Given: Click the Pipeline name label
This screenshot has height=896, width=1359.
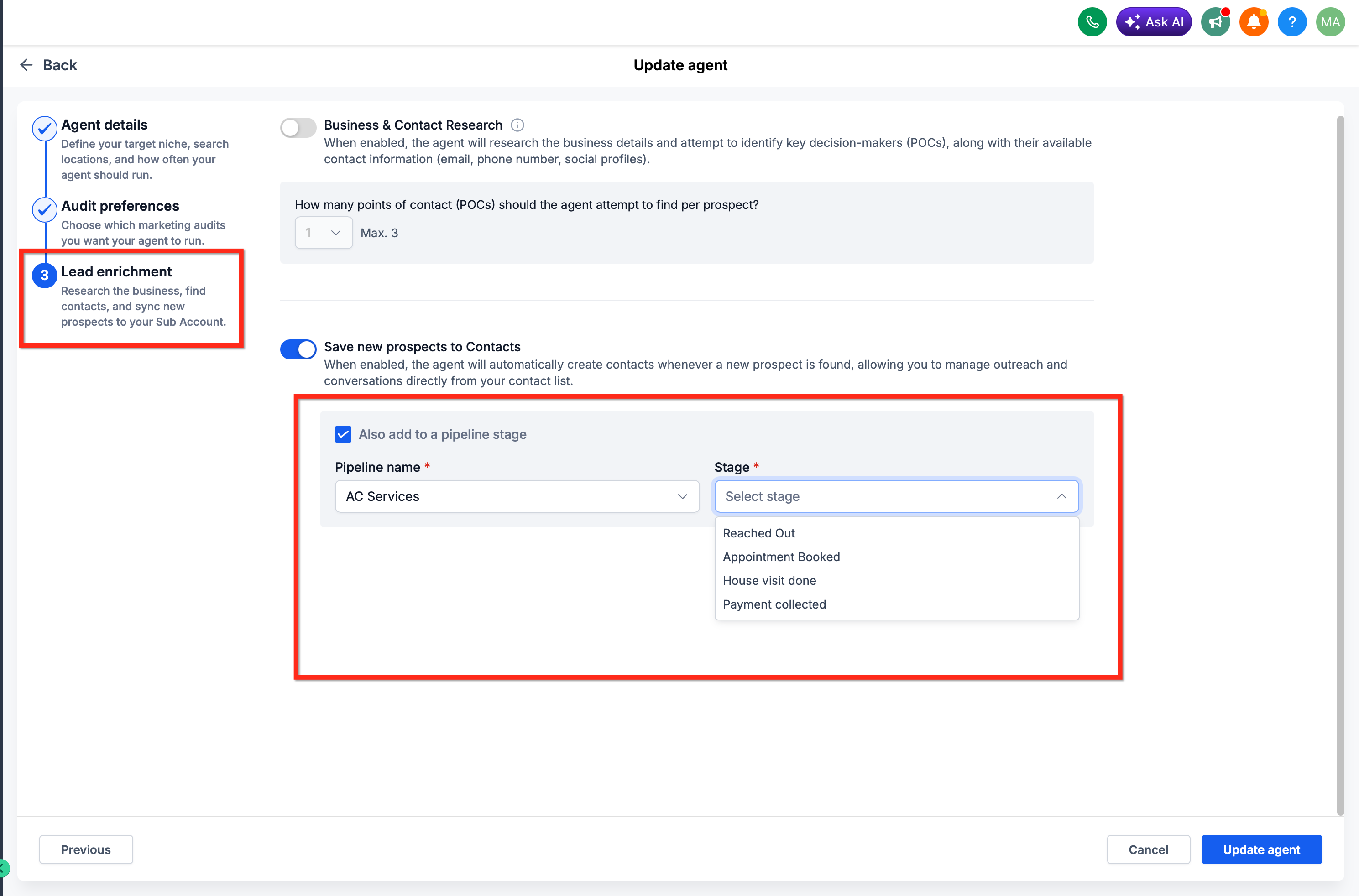Looking at the screenshot, I should pyautogui.click(x=377, y=468).
